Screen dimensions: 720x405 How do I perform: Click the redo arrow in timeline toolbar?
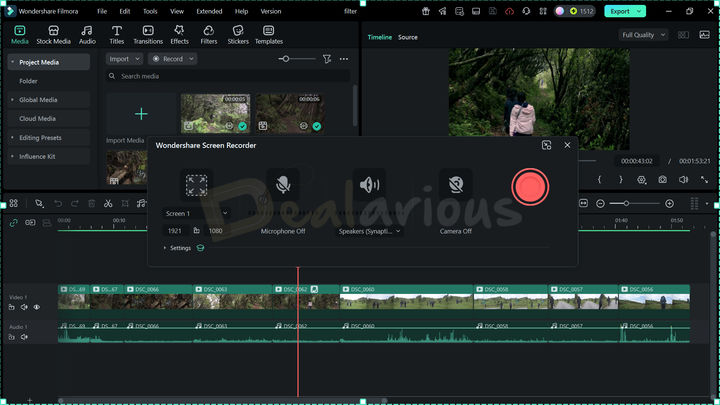pos(74,203)
